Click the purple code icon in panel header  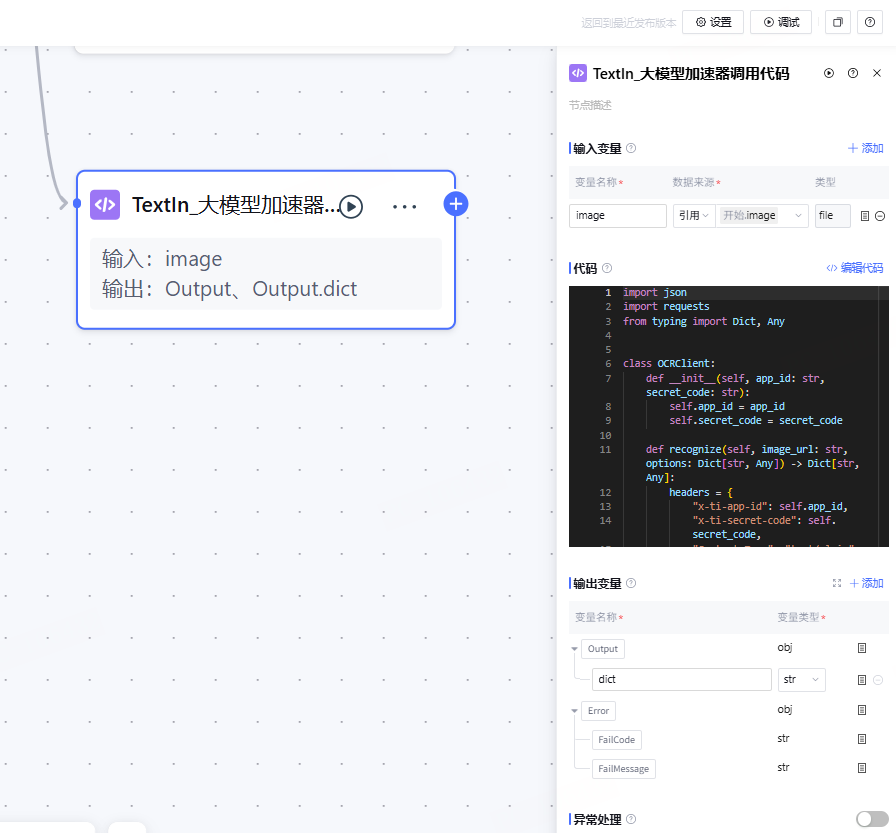[578, 73]
